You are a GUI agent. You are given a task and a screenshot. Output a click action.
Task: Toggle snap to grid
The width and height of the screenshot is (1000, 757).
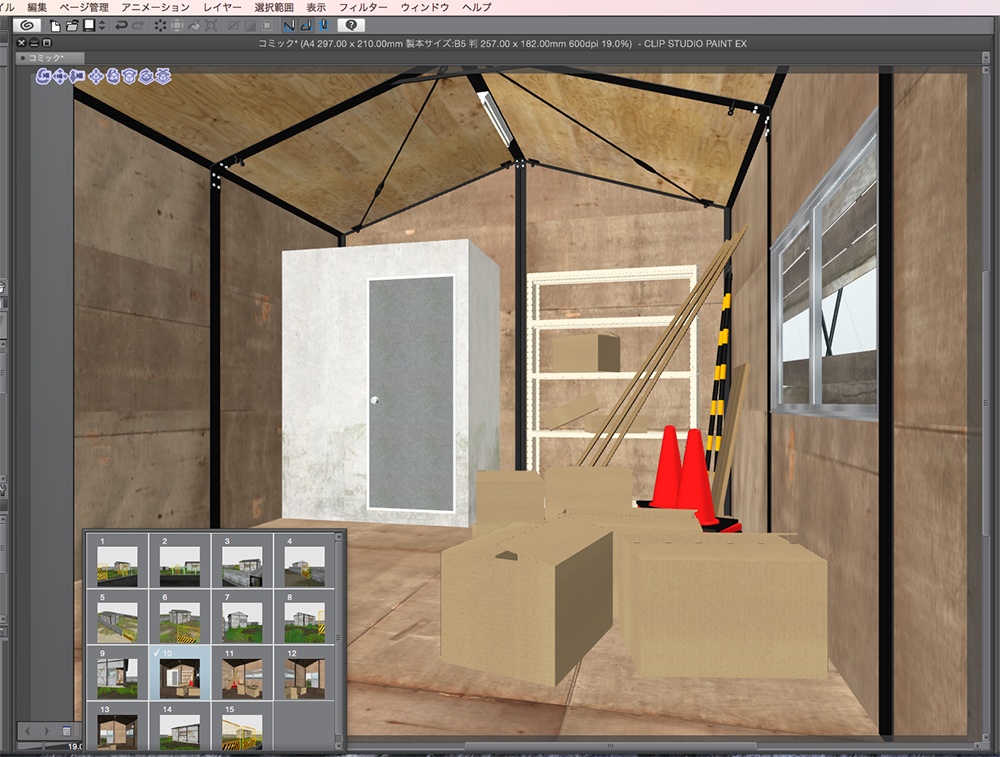pyautogui.click(x=323, y=26)
